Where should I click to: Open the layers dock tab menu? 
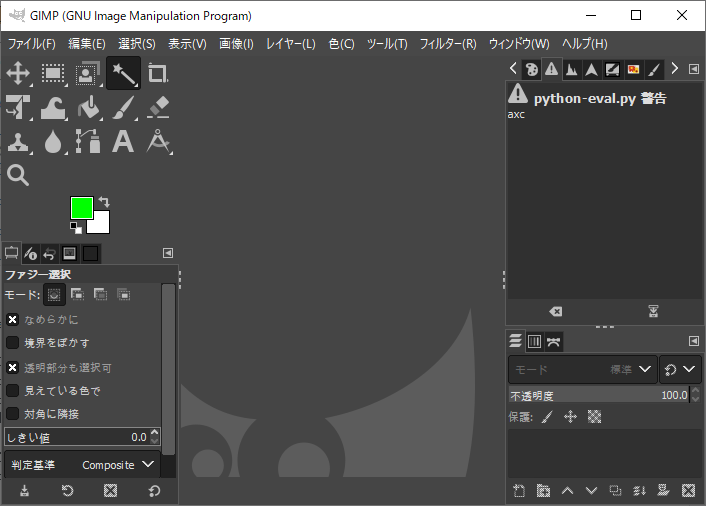pyautogui.click(x=694, y=341)
